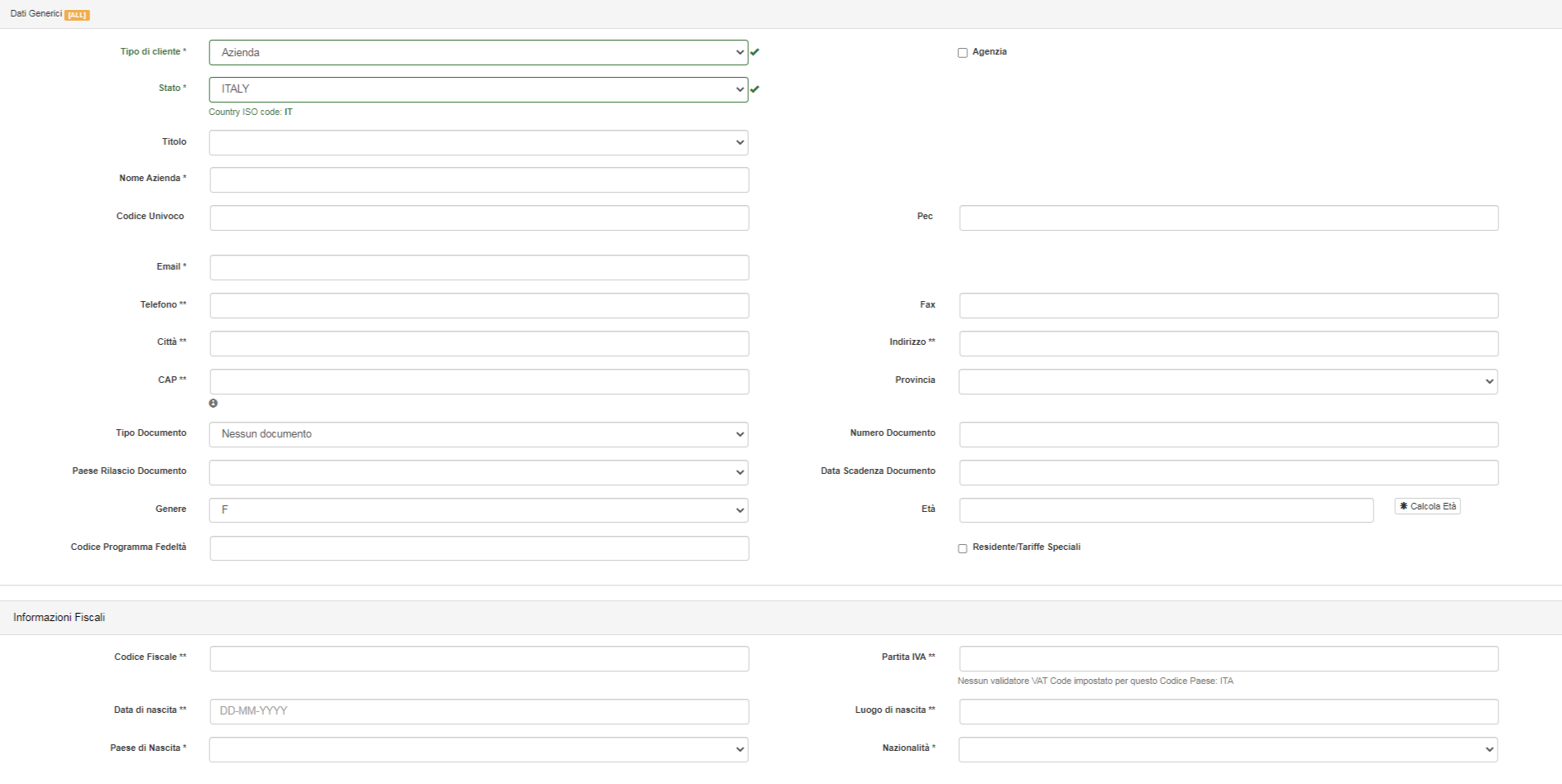Tick the Agenzia checkbox
The height and width of the screenshot is (784, 1562).
[962, 53]
